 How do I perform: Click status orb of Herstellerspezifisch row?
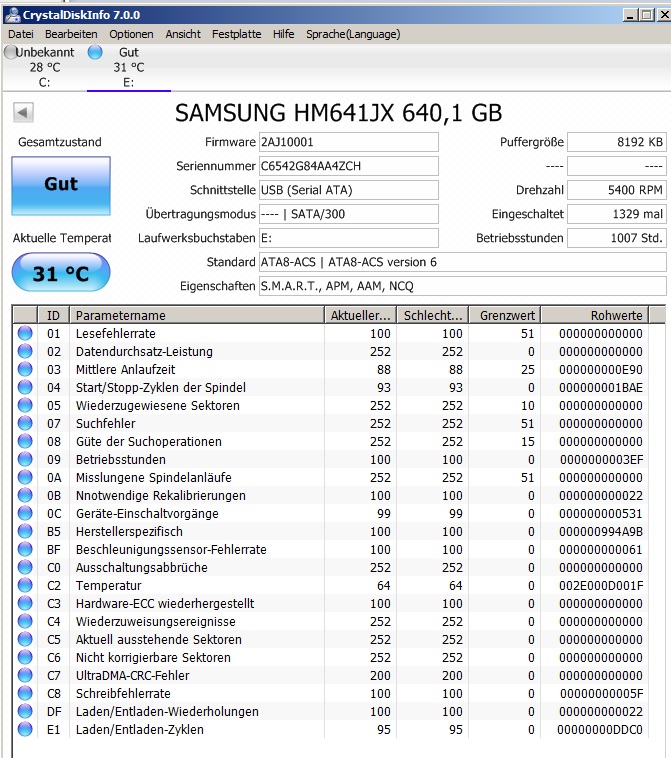pos(25,531)
